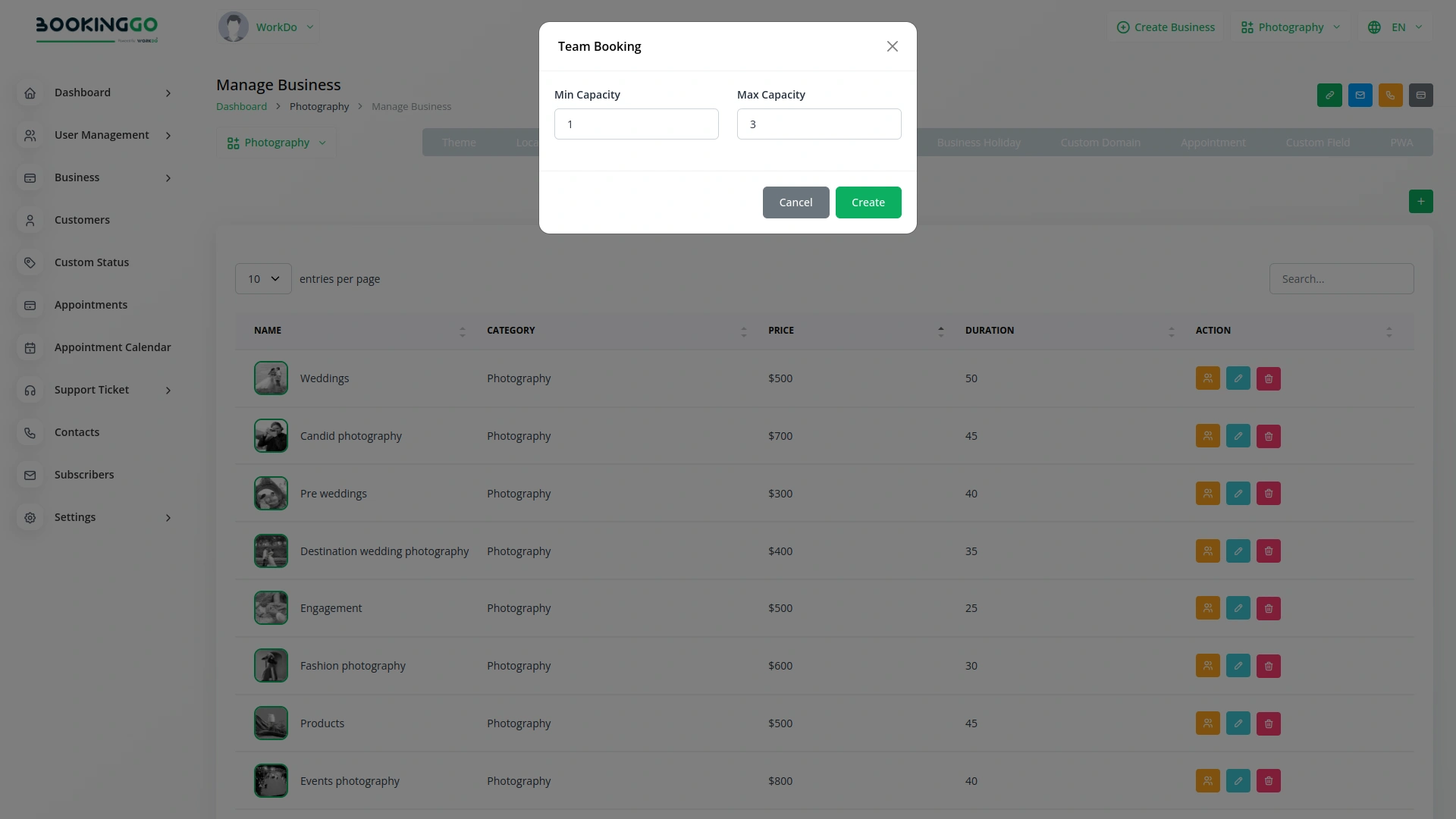This screenshot has height=819, width=1456.
Task: Add a new service with the plus button
Action: [1421, 201]
